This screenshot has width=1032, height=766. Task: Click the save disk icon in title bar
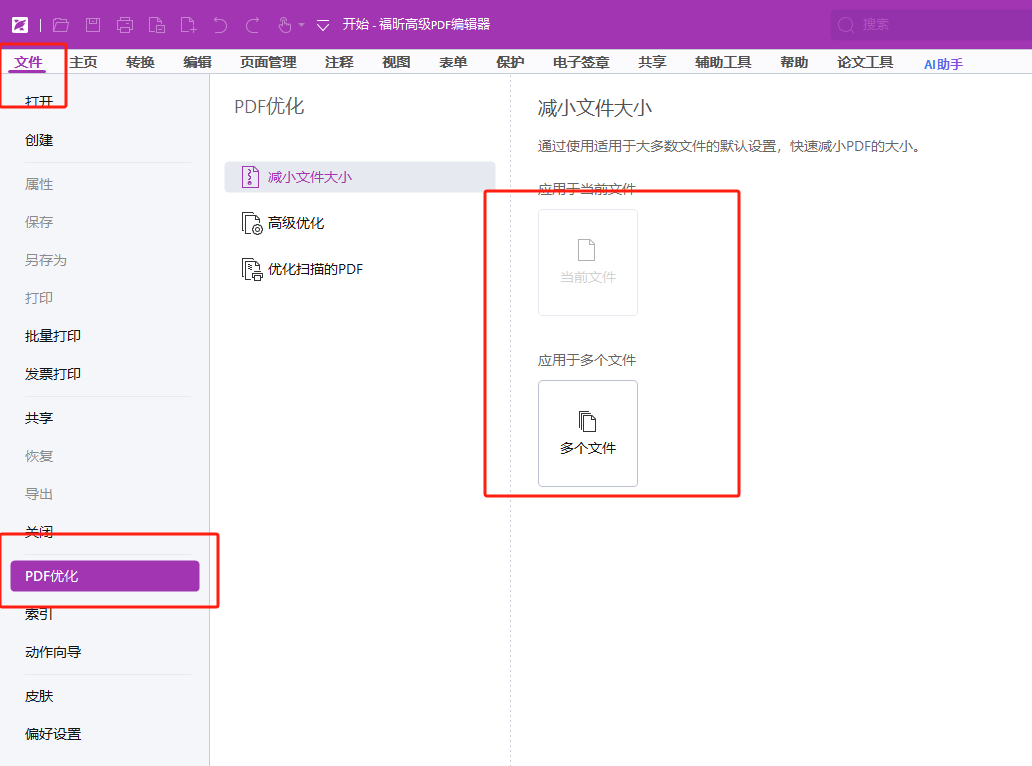(93, 24)
